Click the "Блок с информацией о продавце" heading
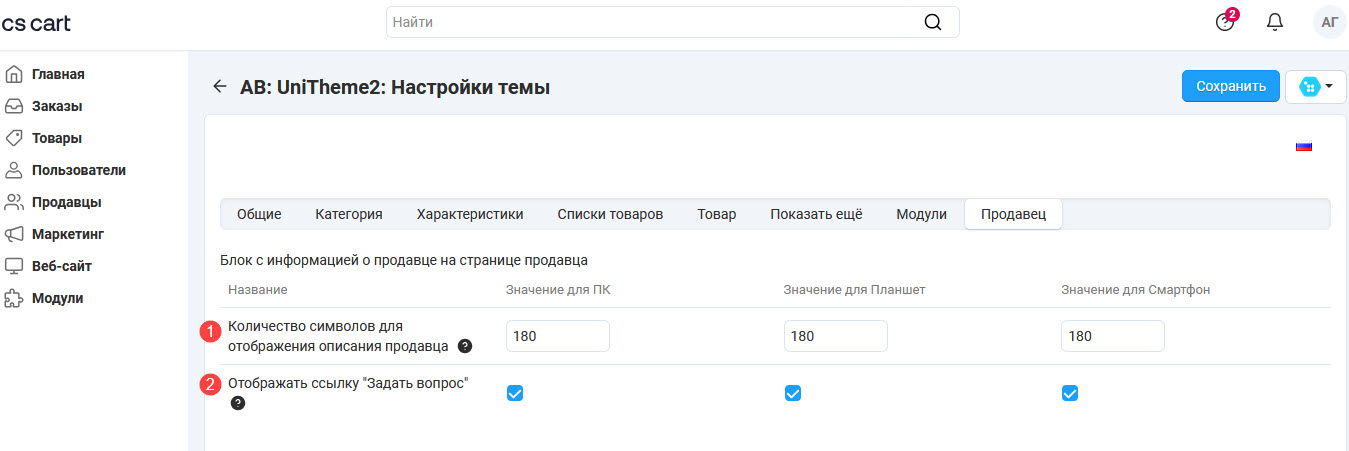 404,260
